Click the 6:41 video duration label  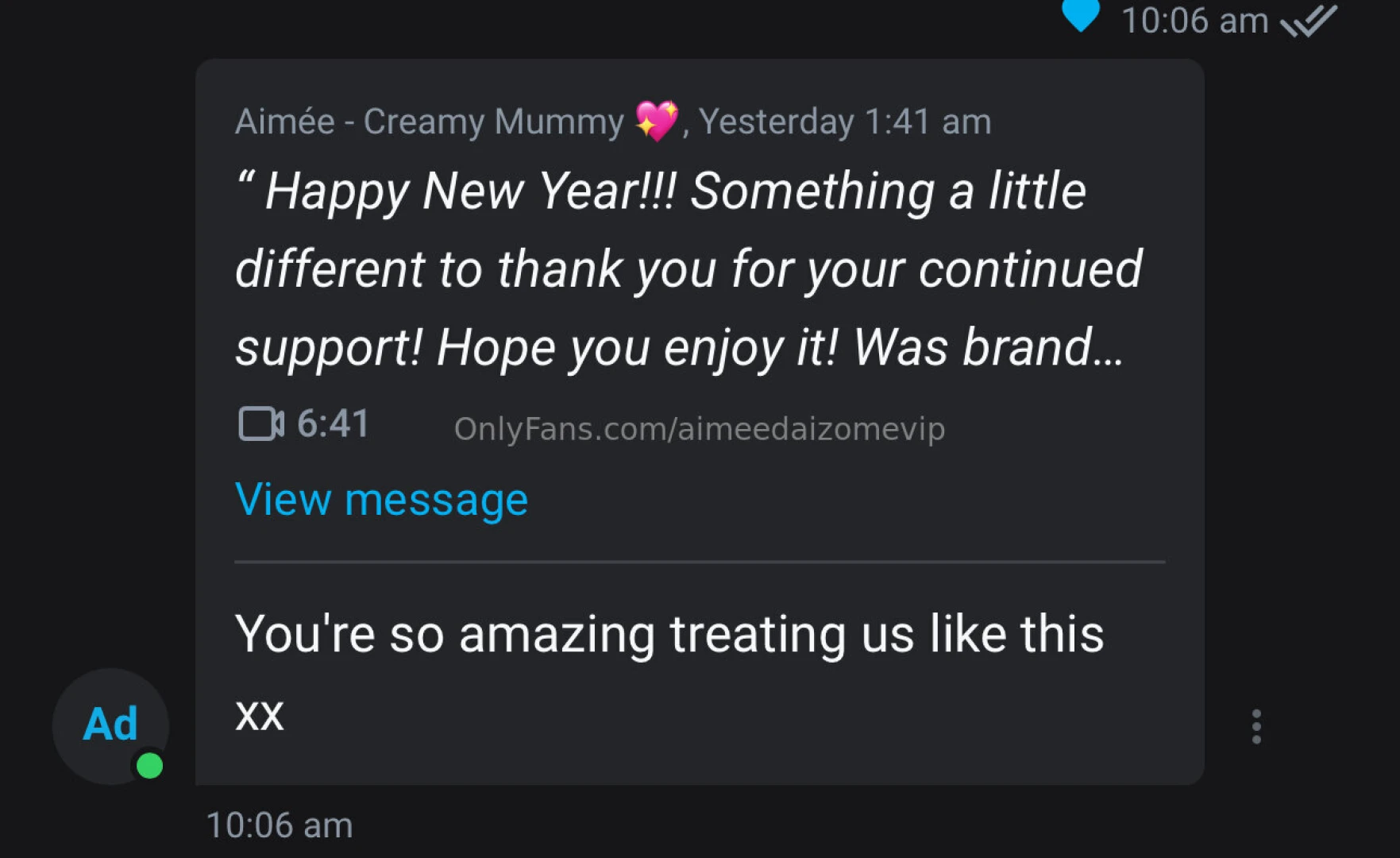(x=333, y=423)
